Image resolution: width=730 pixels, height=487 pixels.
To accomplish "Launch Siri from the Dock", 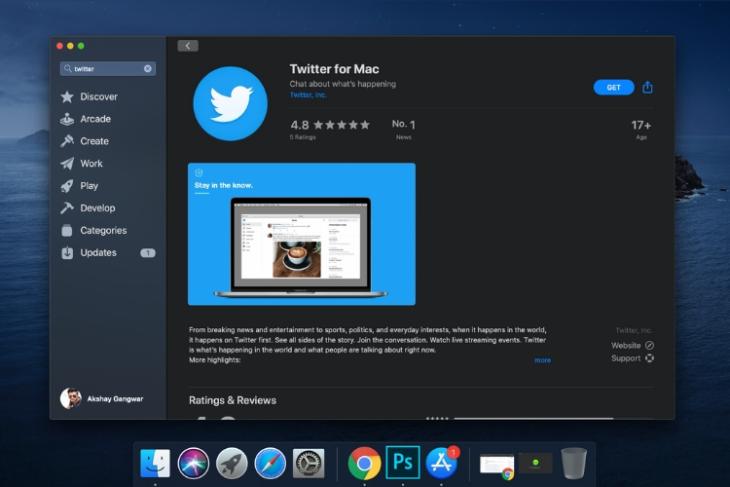I will (x=193, y=463).
